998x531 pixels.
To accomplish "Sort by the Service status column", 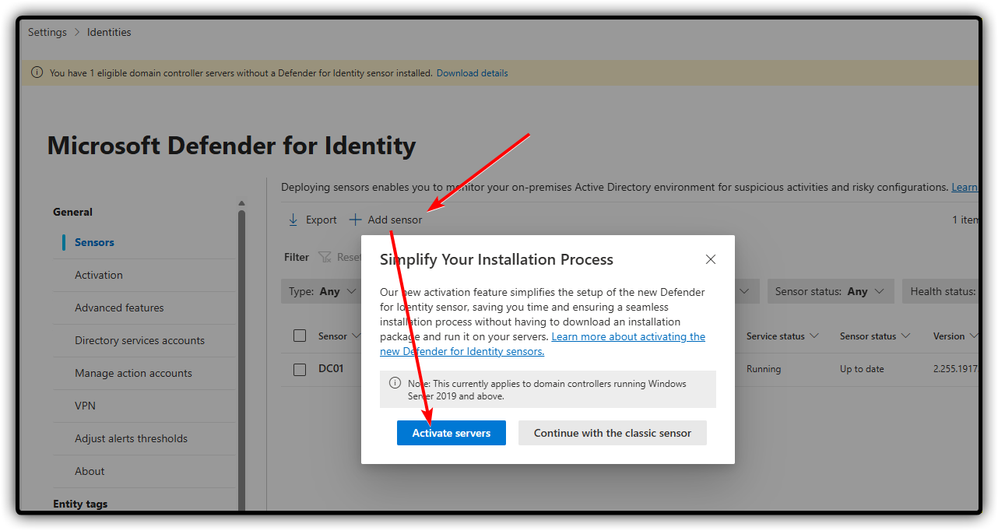I will coord(782,336).
